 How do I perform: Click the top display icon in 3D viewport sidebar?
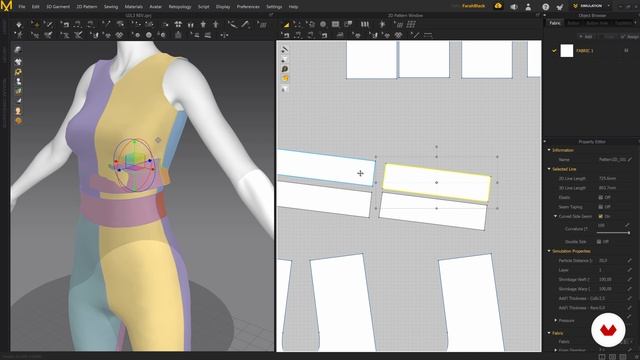pyautogui.click(x=18, y=50)
